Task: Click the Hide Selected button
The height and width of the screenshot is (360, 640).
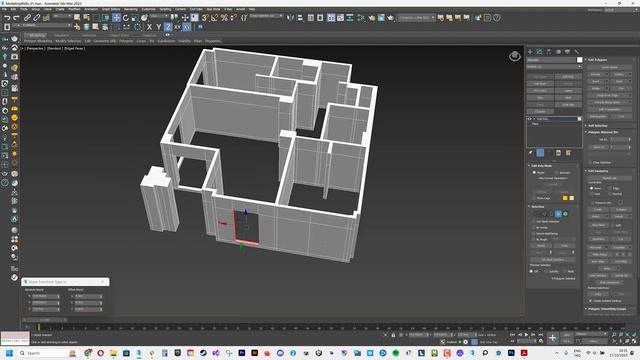Action: click(598, 276)
